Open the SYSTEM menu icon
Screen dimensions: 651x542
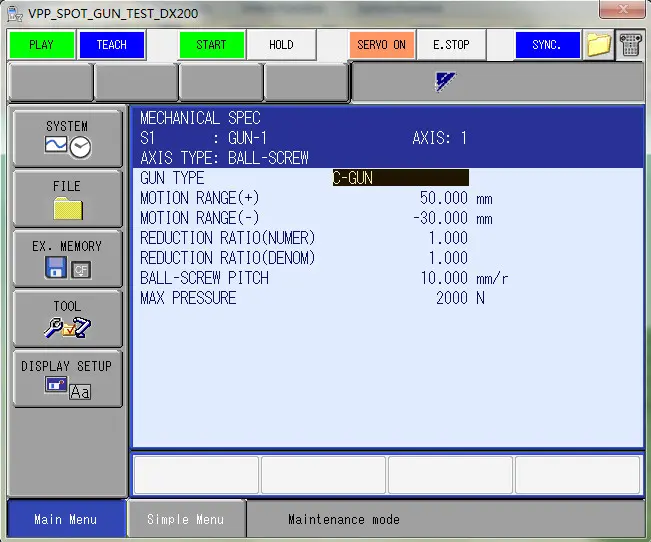(67, 139)
